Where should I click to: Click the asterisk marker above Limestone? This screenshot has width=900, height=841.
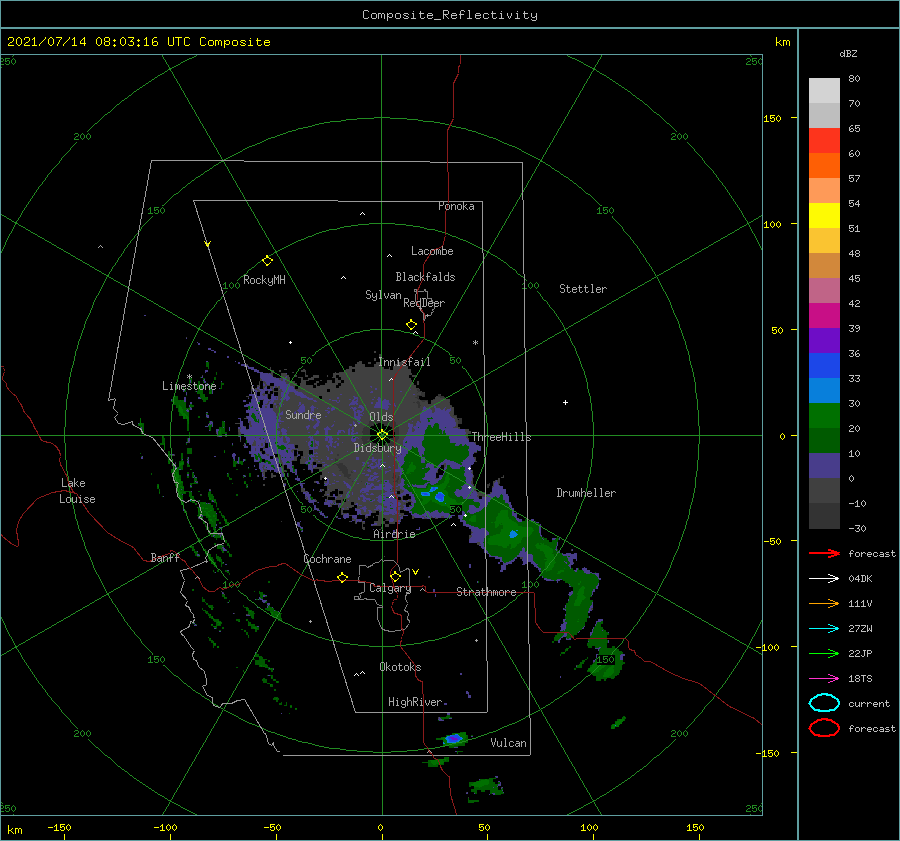(189, 377)
